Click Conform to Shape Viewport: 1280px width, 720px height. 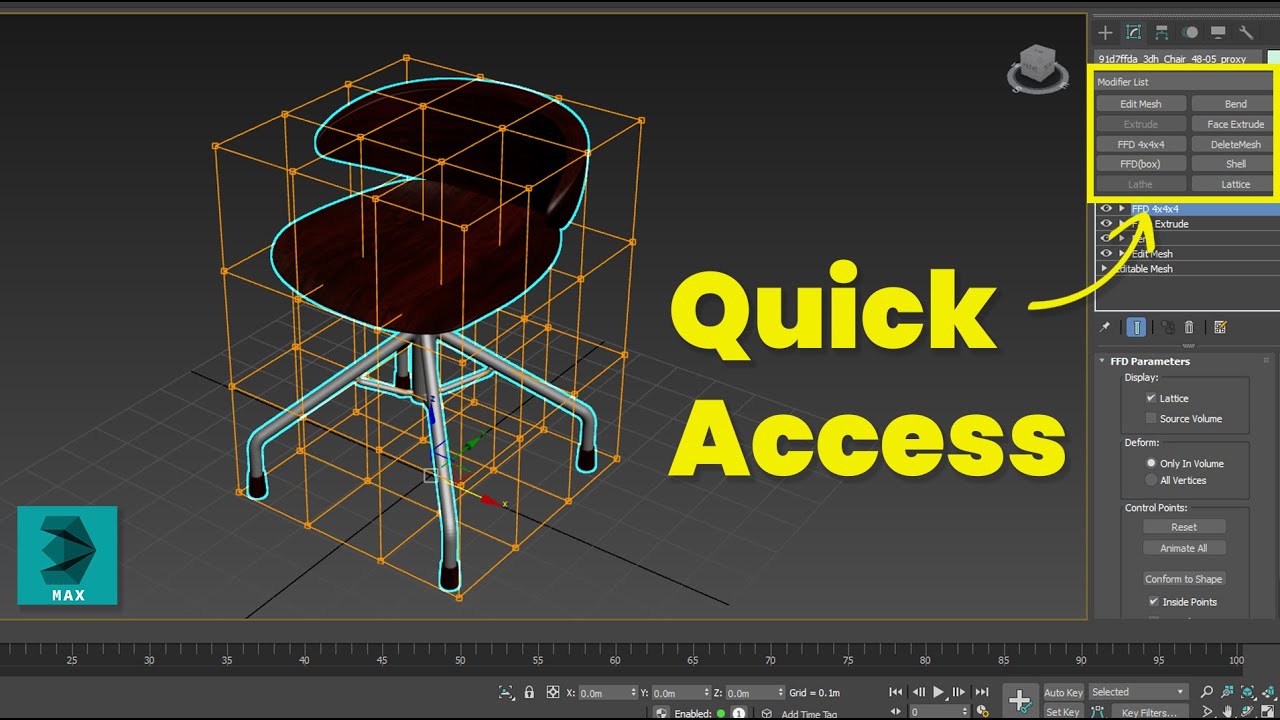point(1184,579)
